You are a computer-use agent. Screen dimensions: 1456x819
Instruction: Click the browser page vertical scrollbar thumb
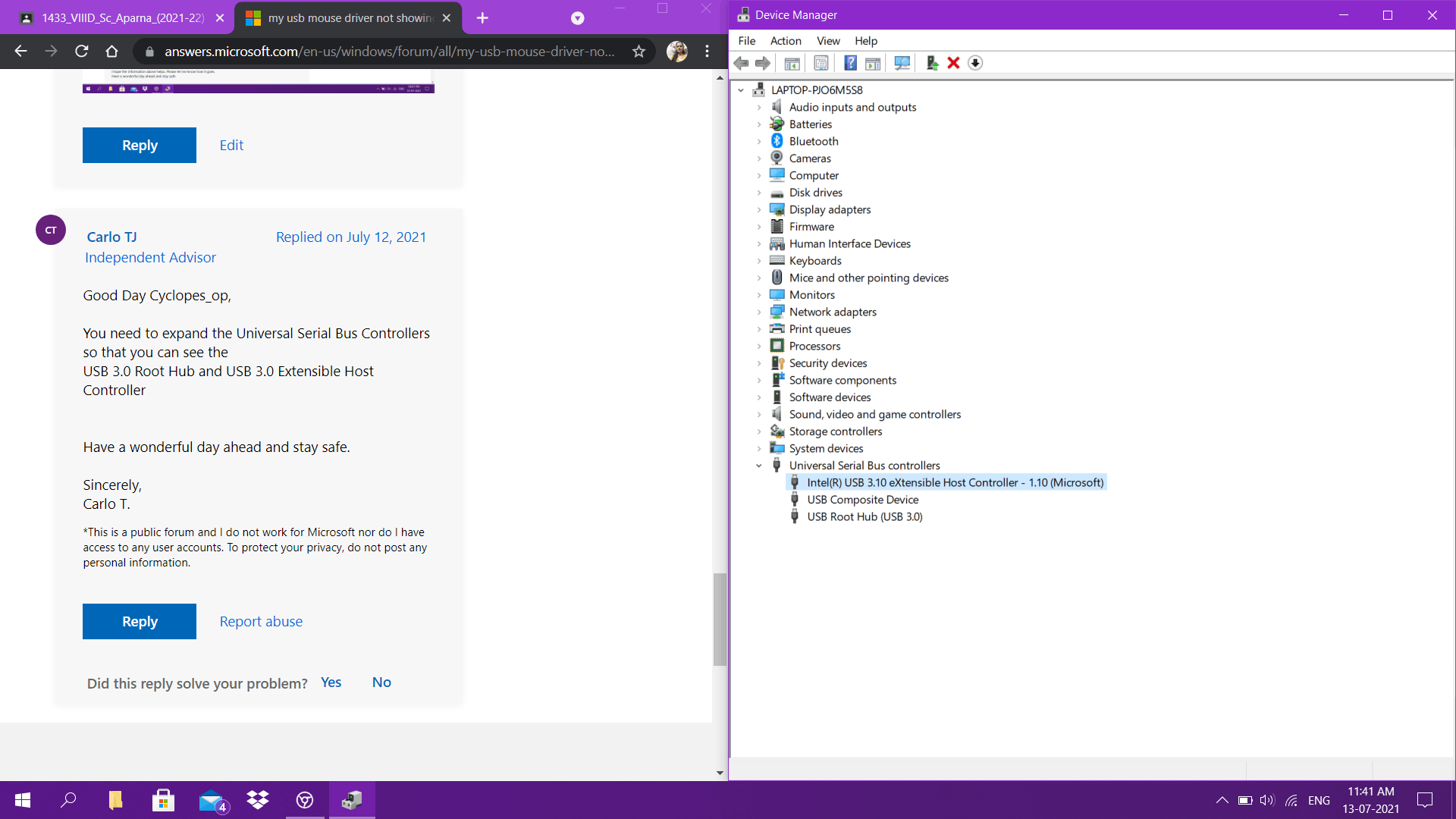(x=720, y=619)
